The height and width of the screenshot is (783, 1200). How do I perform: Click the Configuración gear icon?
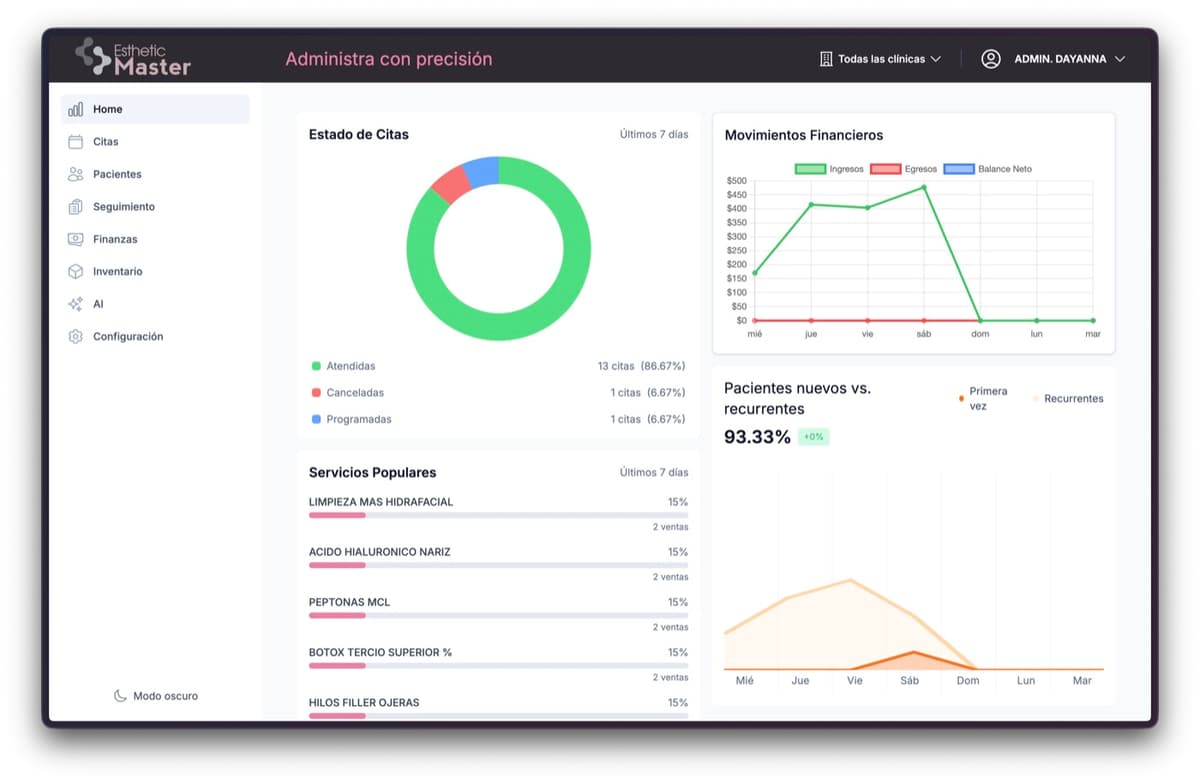pyautogui.click(x=75, y=337)
